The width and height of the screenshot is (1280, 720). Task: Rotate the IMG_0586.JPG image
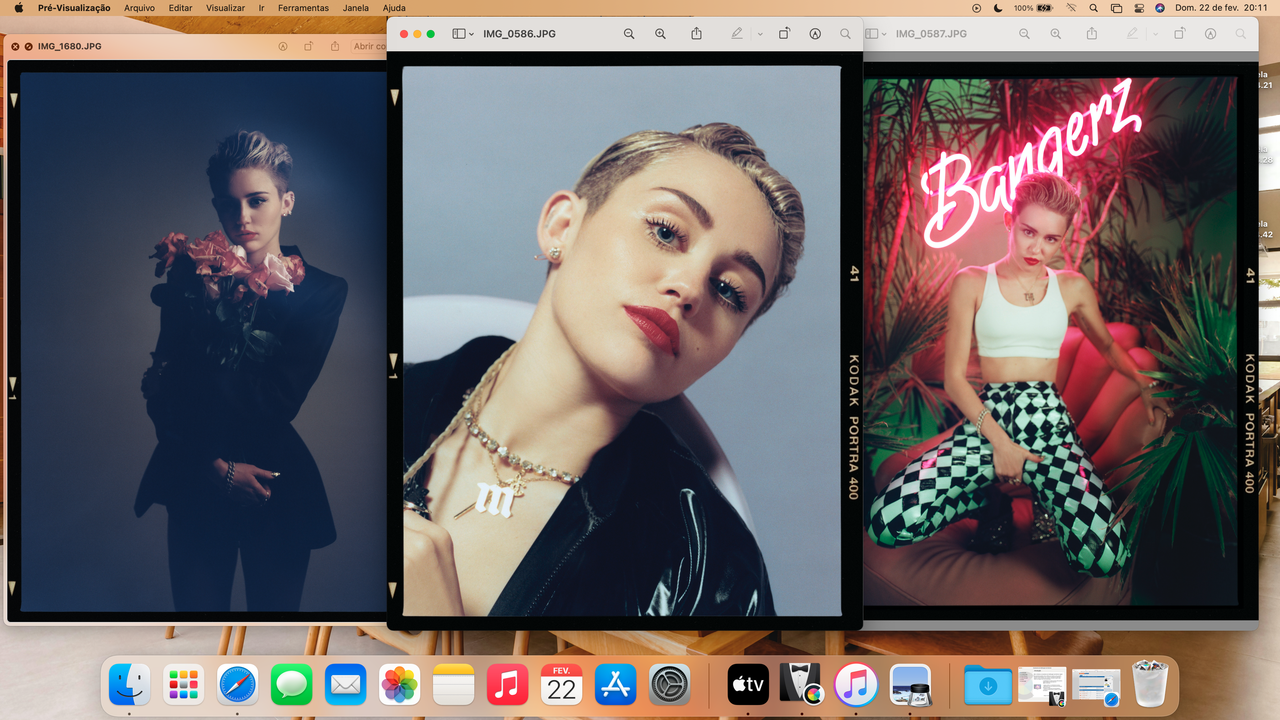[x=784, y=34]
